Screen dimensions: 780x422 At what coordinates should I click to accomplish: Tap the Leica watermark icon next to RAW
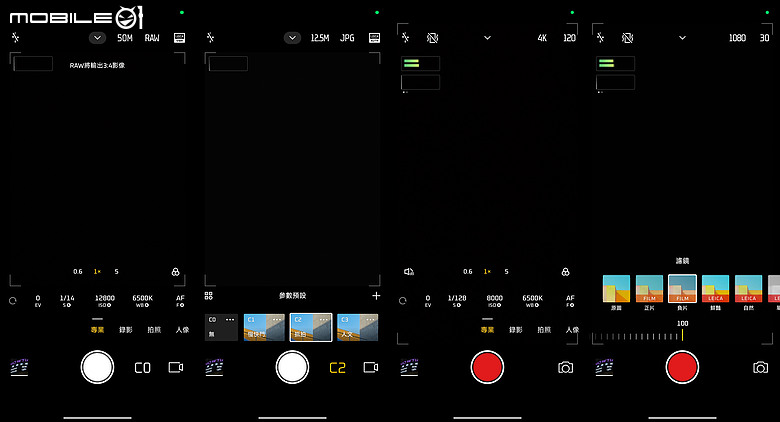(x=179, y=38)
